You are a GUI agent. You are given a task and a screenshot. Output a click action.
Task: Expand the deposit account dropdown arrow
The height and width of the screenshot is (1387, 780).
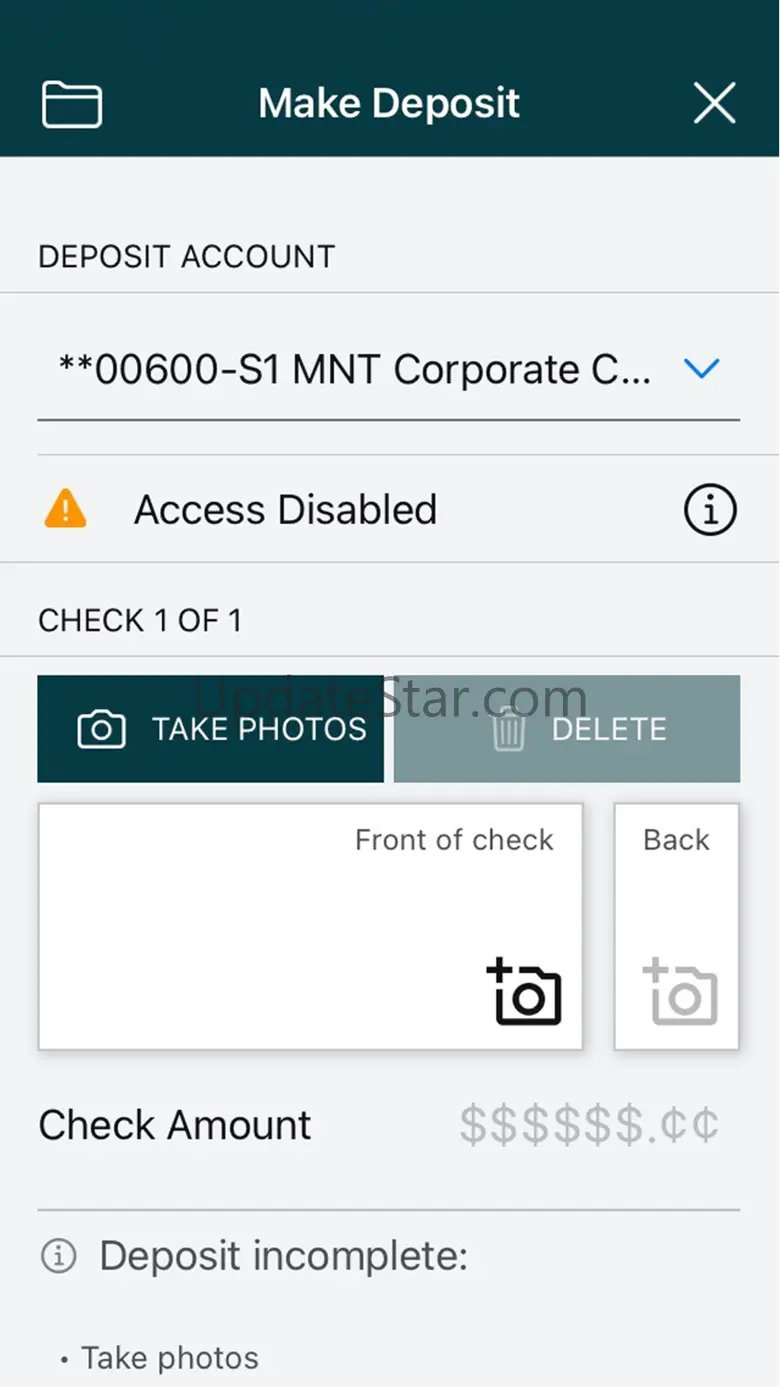click(702, 369)
